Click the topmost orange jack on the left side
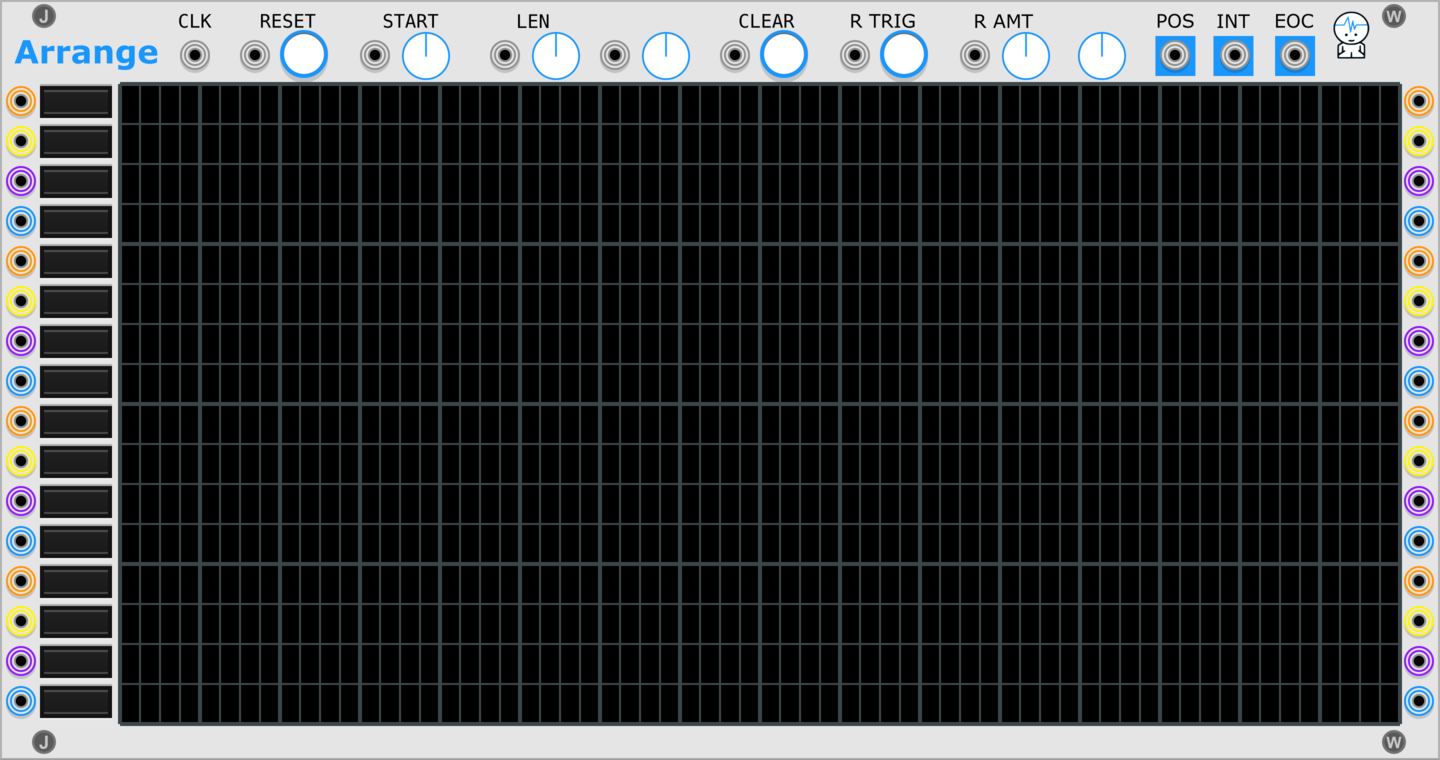 click(21, 101)
